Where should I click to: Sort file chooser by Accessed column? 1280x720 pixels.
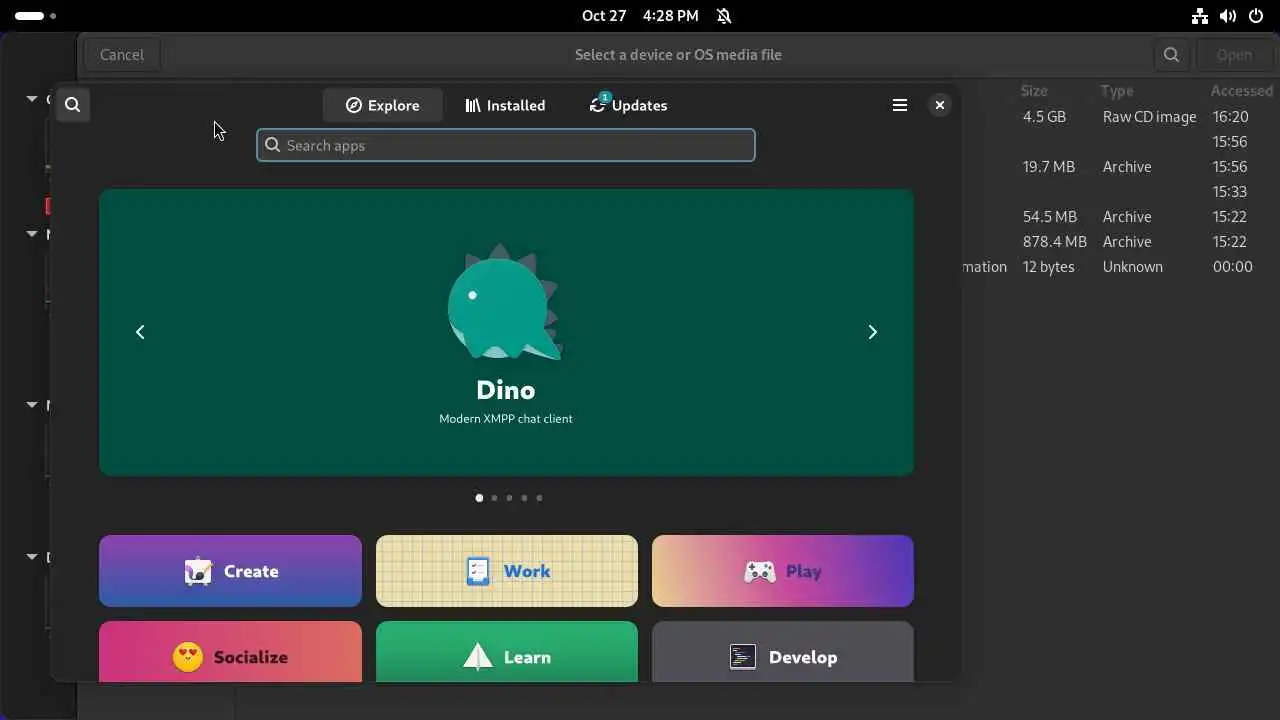pyautogui.click(x=1241, y=91)
